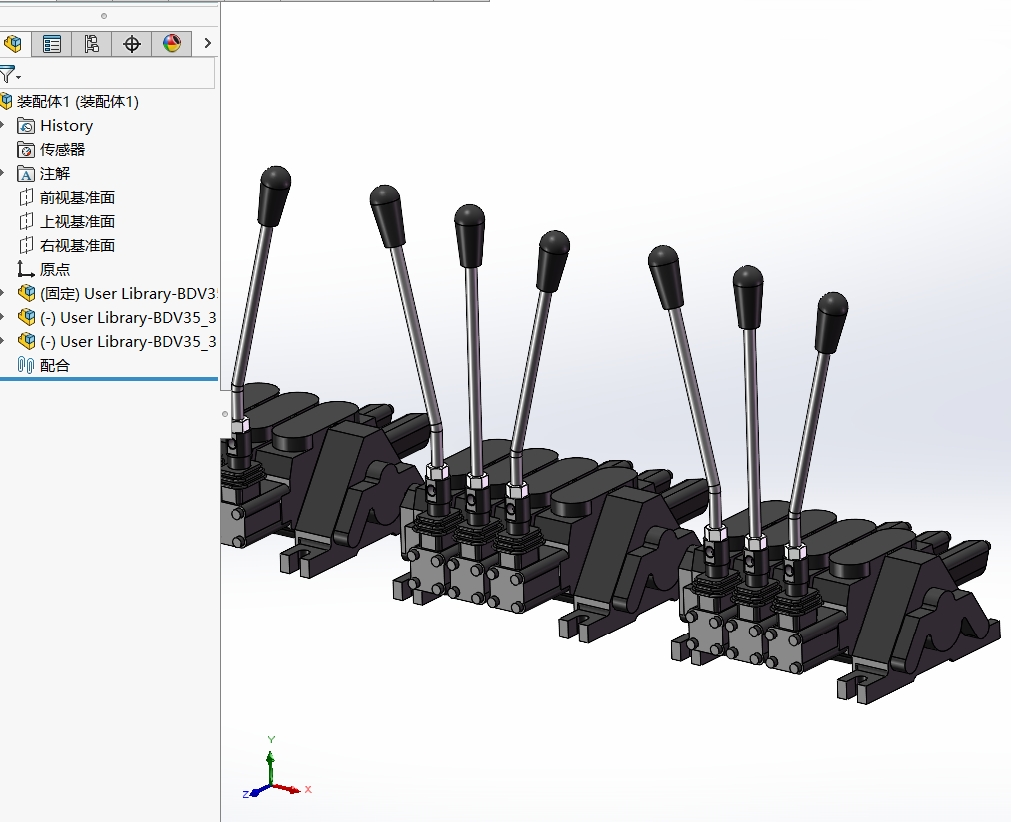
Task: Click the panel grip dot above the tabs
Action: (x=104, y=16)
